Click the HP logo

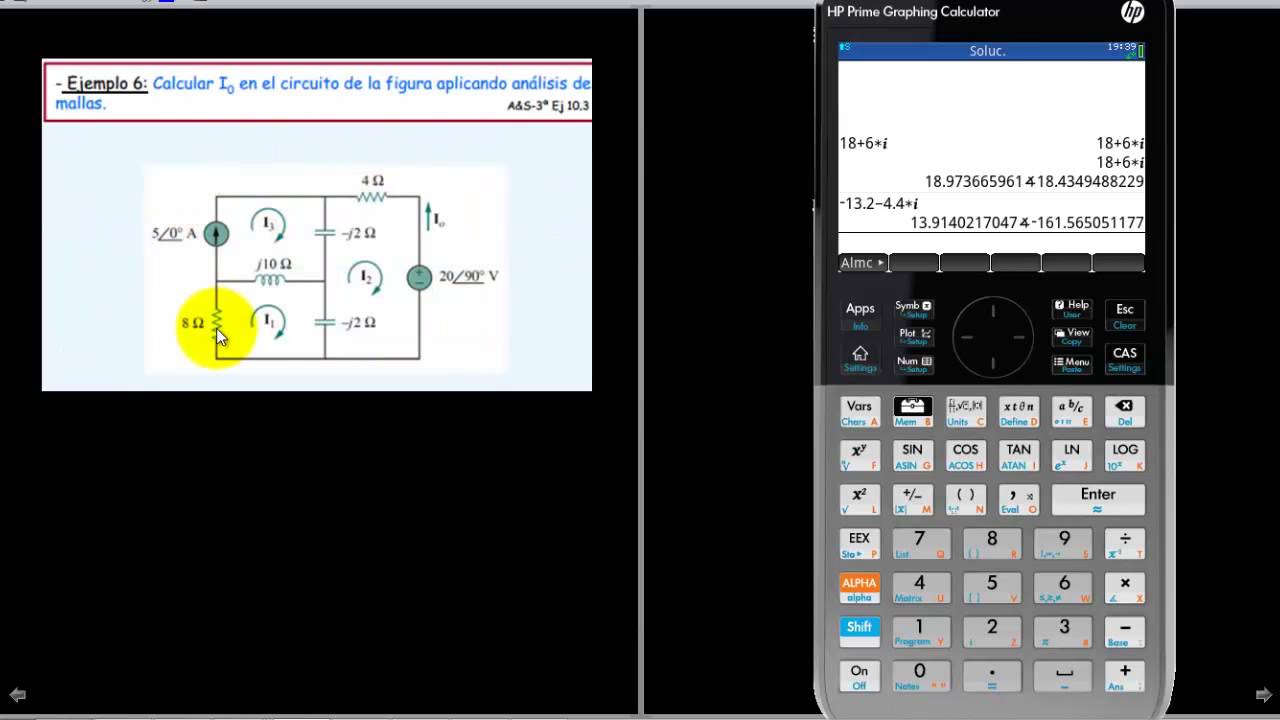(x=1132, y=12)
